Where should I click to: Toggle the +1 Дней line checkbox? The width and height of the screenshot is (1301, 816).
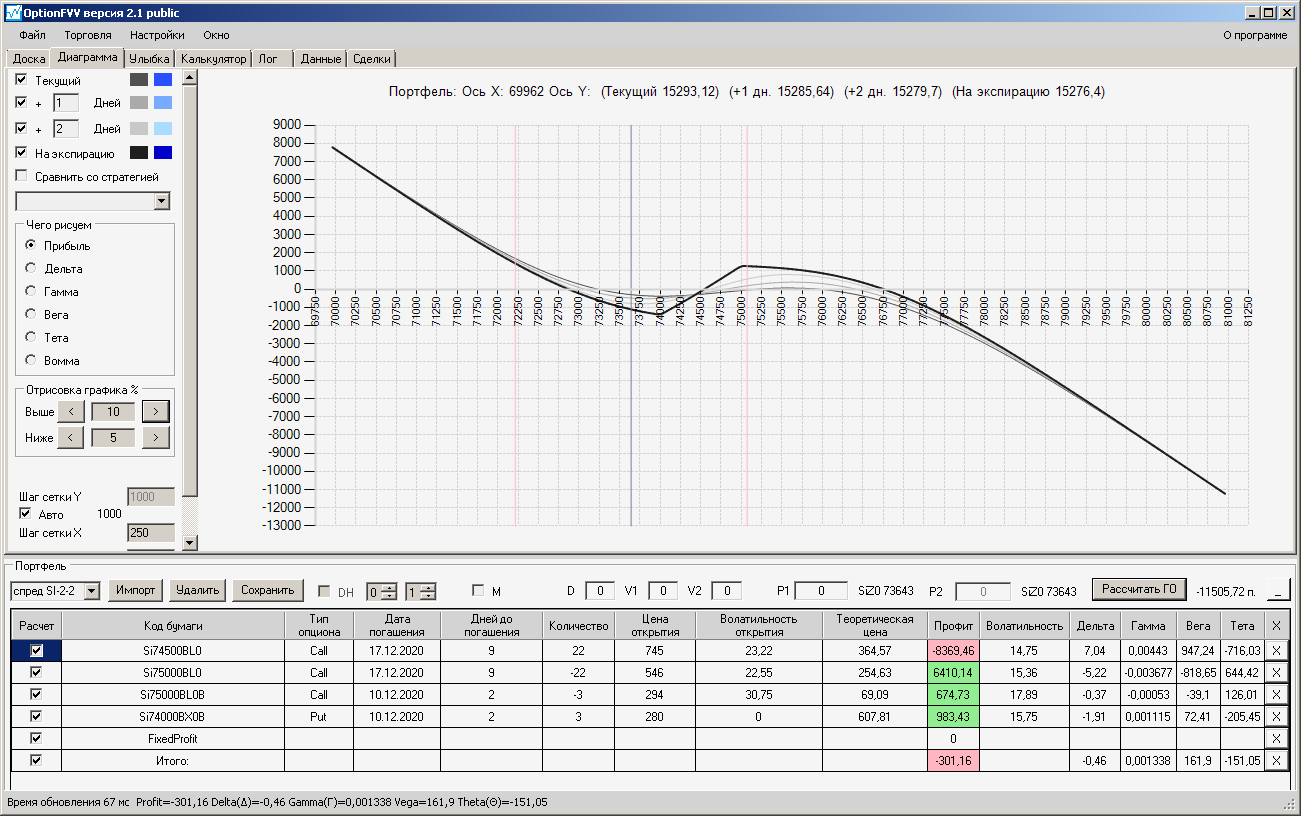click(21, 102)
